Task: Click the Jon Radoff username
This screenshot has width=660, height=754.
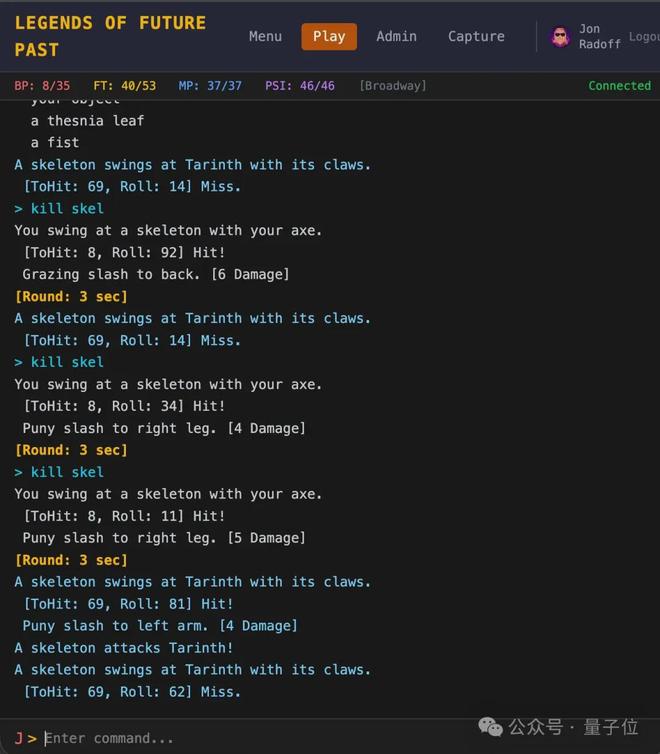Action: coord(598,37)
